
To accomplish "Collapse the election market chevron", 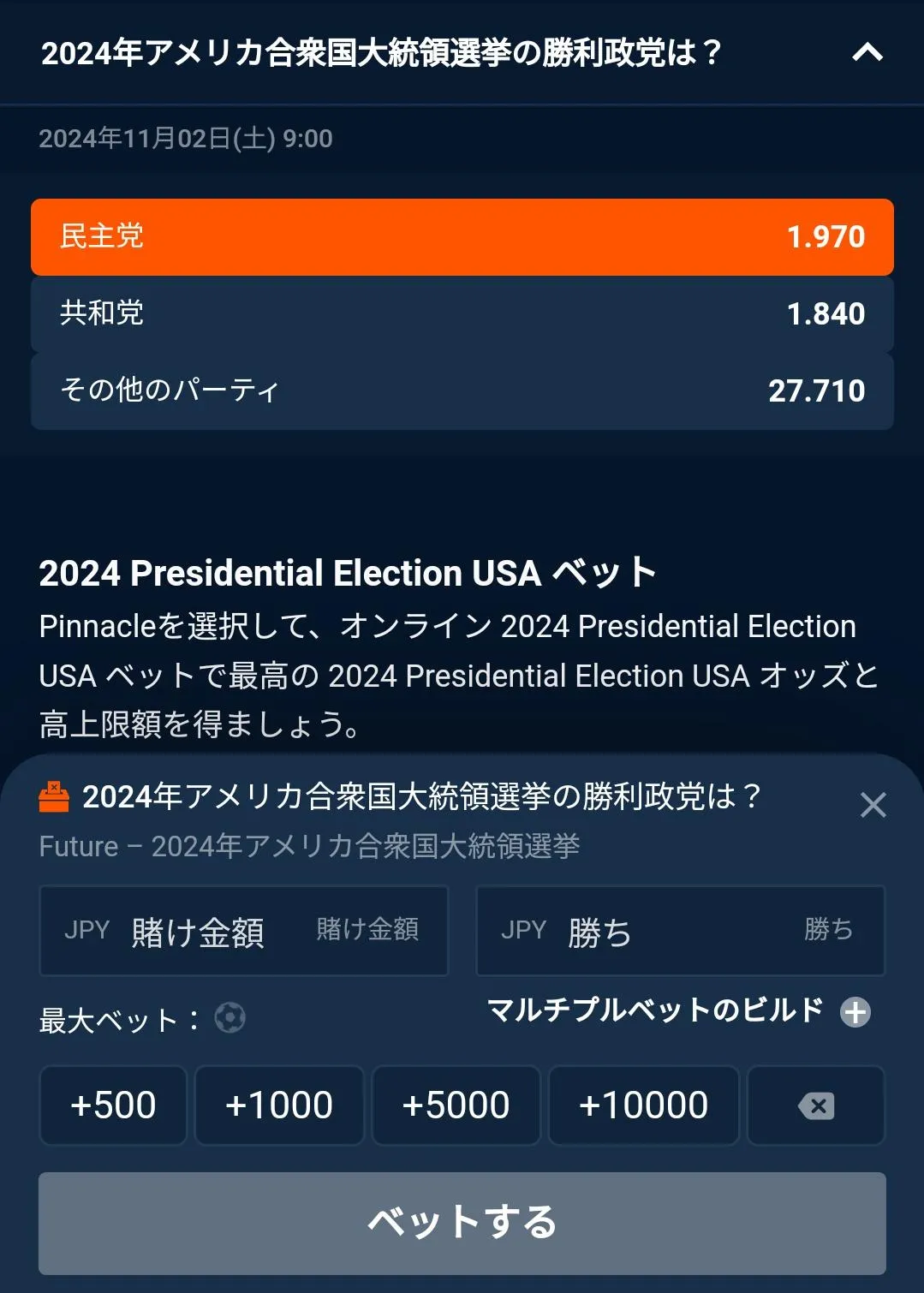I will [867, 53].
